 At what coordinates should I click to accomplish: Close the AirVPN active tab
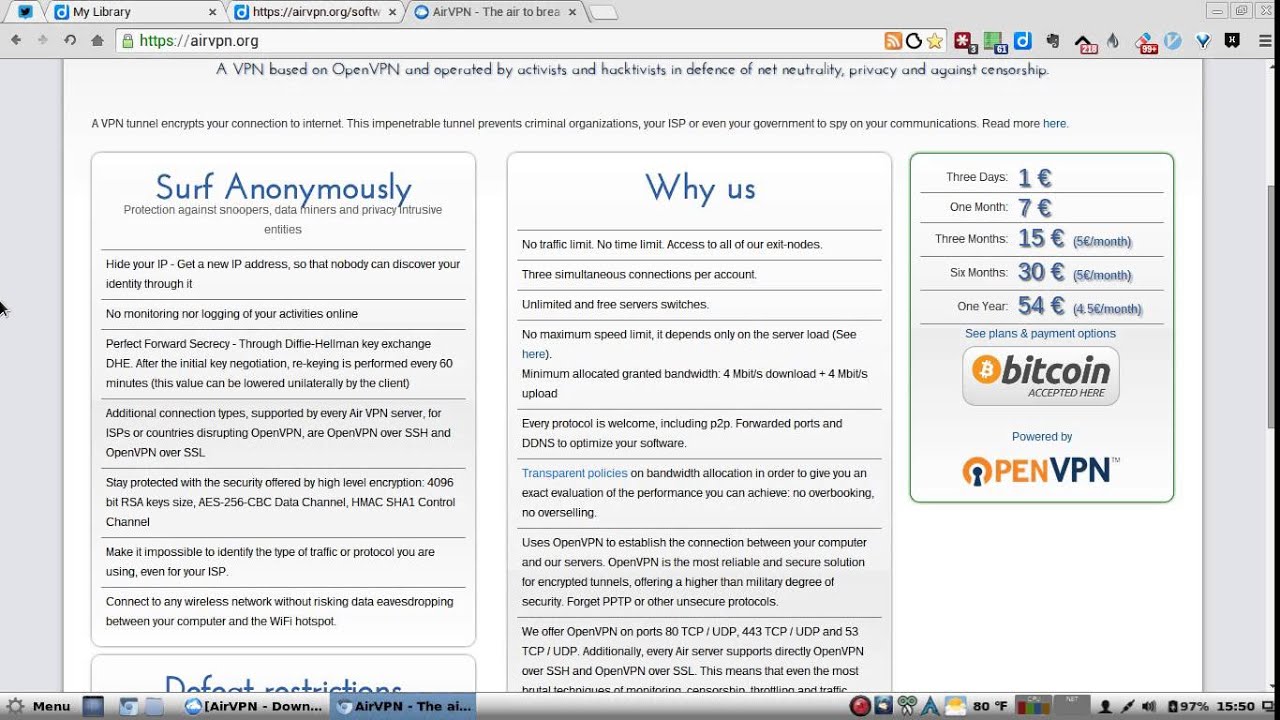(x=571, y=12)
